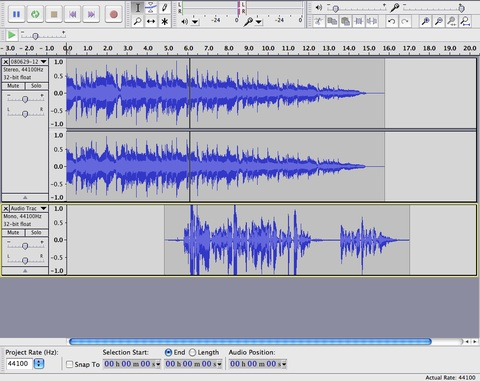Click the gain slider of the 080629-12 track
This screenshot has width=480, height=381.
tap(25, 99)
